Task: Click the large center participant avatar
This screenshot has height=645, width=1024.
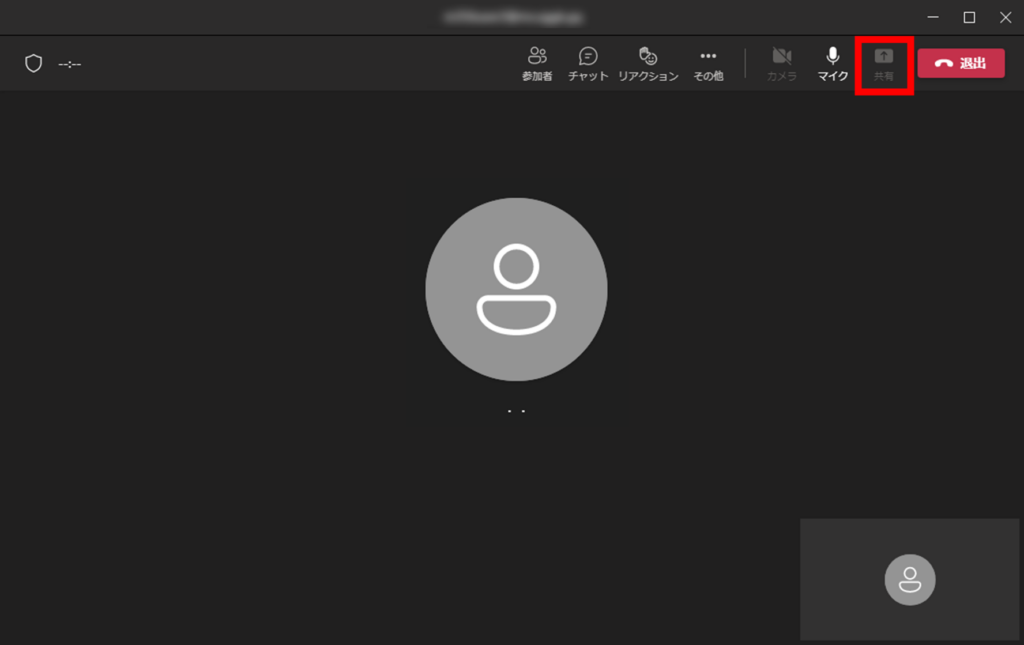Action: click(516, 289)
